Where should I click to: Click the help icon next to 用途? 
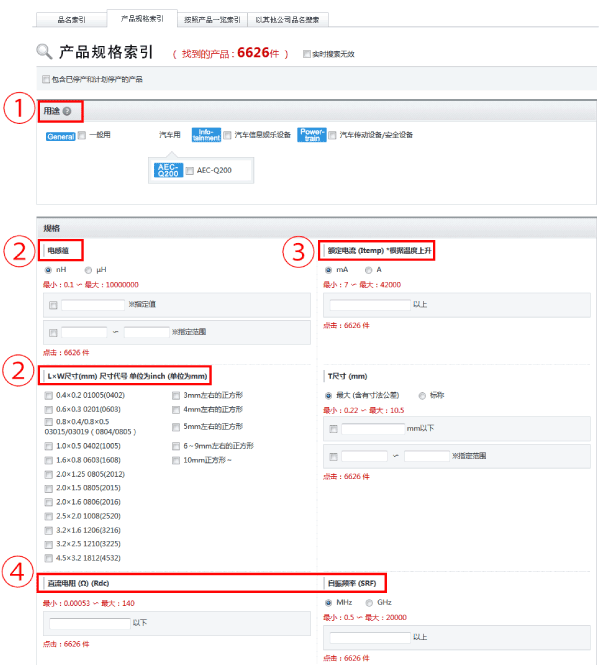67,112
